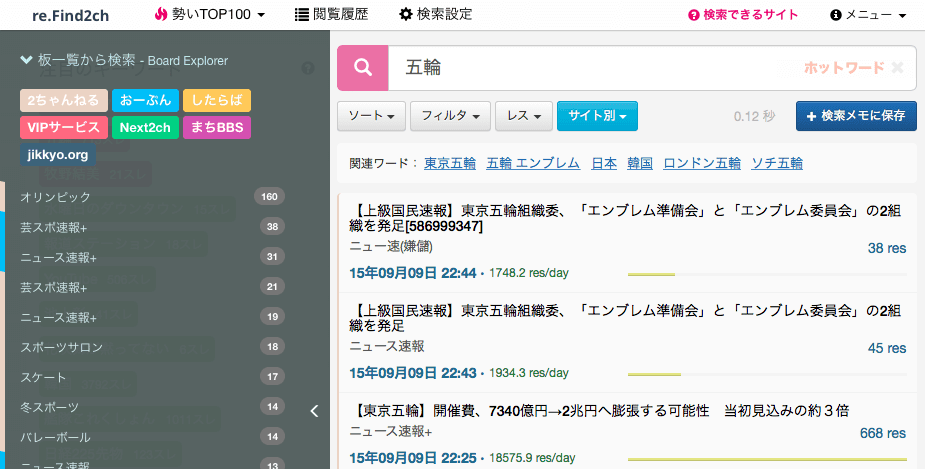
Task: Click the ニュー速(嫌儲) board label
Action: point(391,247)
